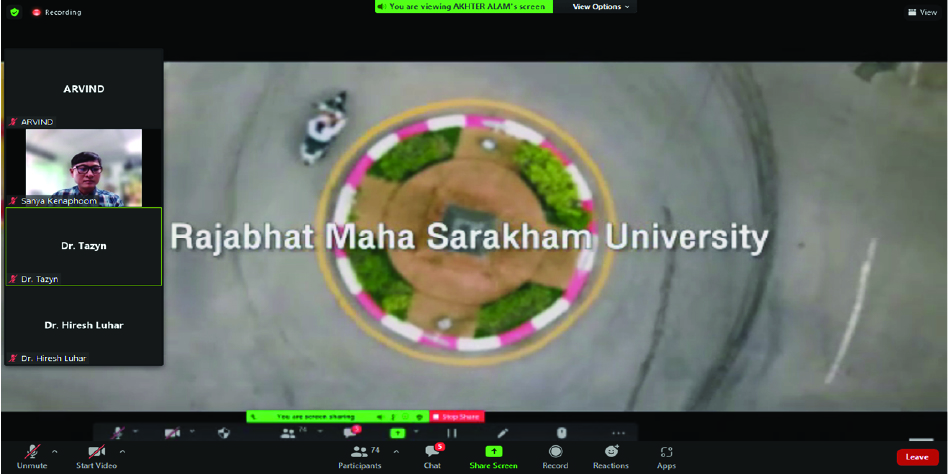
Task: Click the green encryption shield icon
Action: click(x=15, y=12)
